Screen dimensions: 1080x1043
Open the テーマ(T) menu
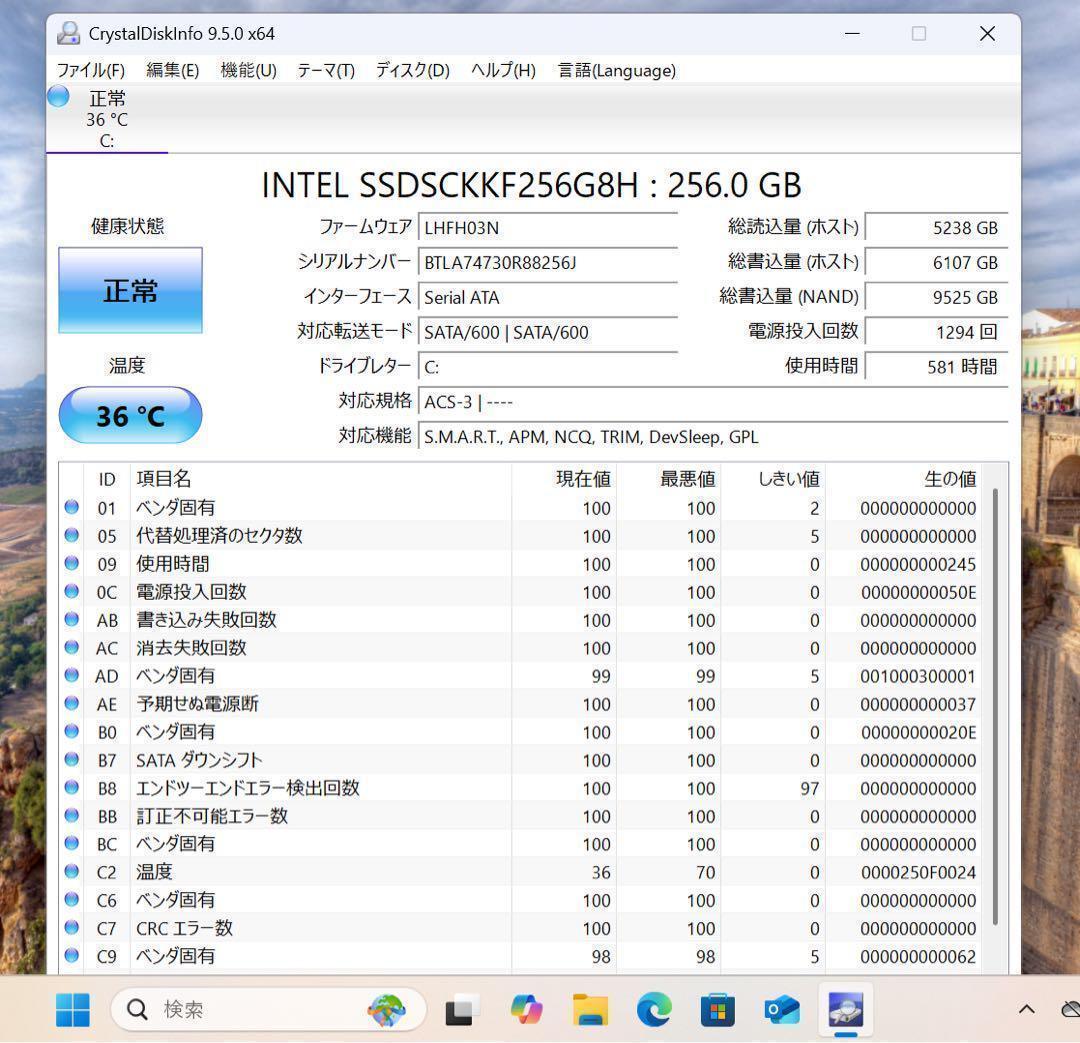pos(326,70)
